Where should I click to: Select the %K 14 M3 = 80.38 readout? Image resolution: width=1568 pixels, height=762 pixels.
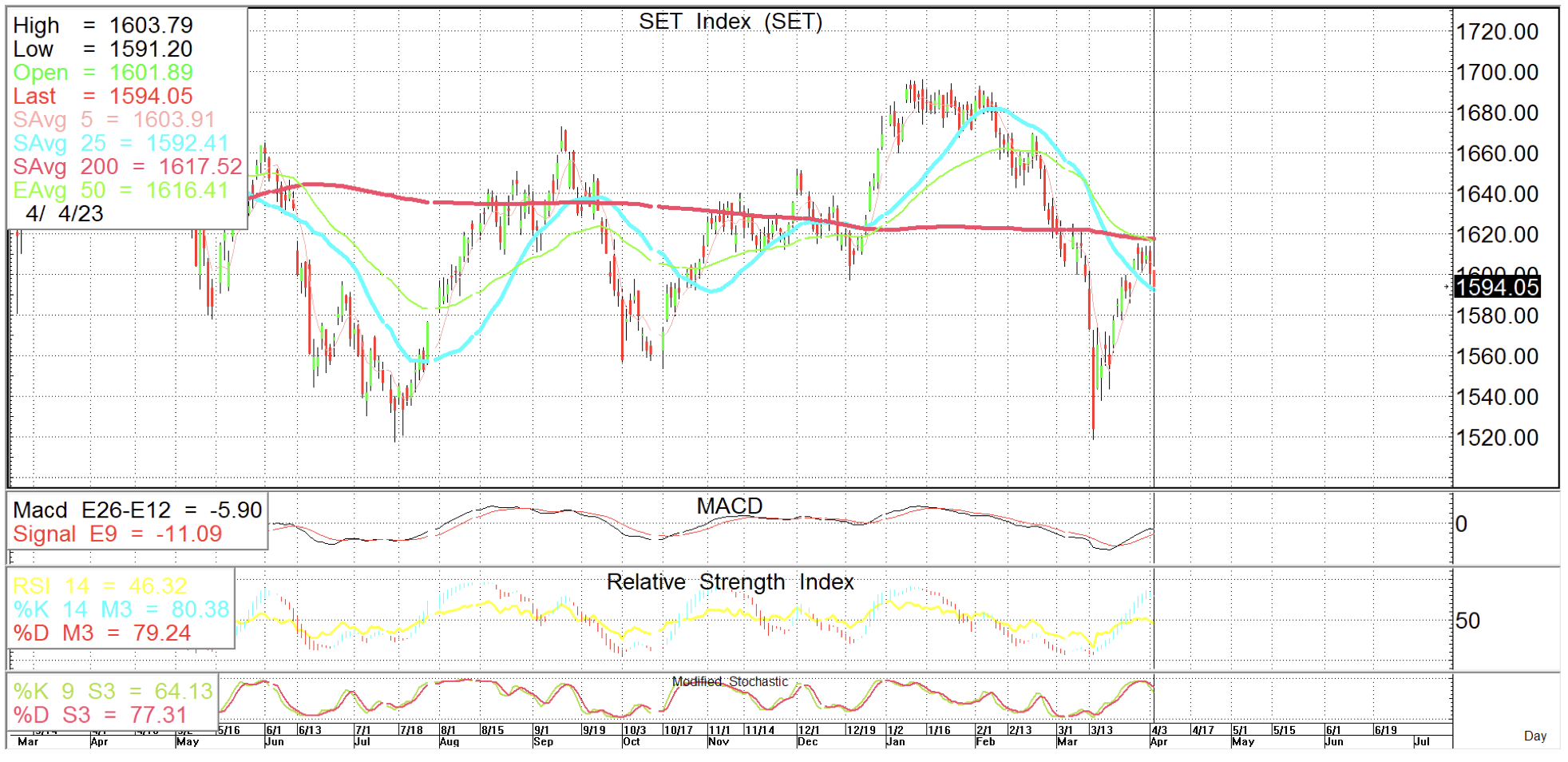(121, 609)
